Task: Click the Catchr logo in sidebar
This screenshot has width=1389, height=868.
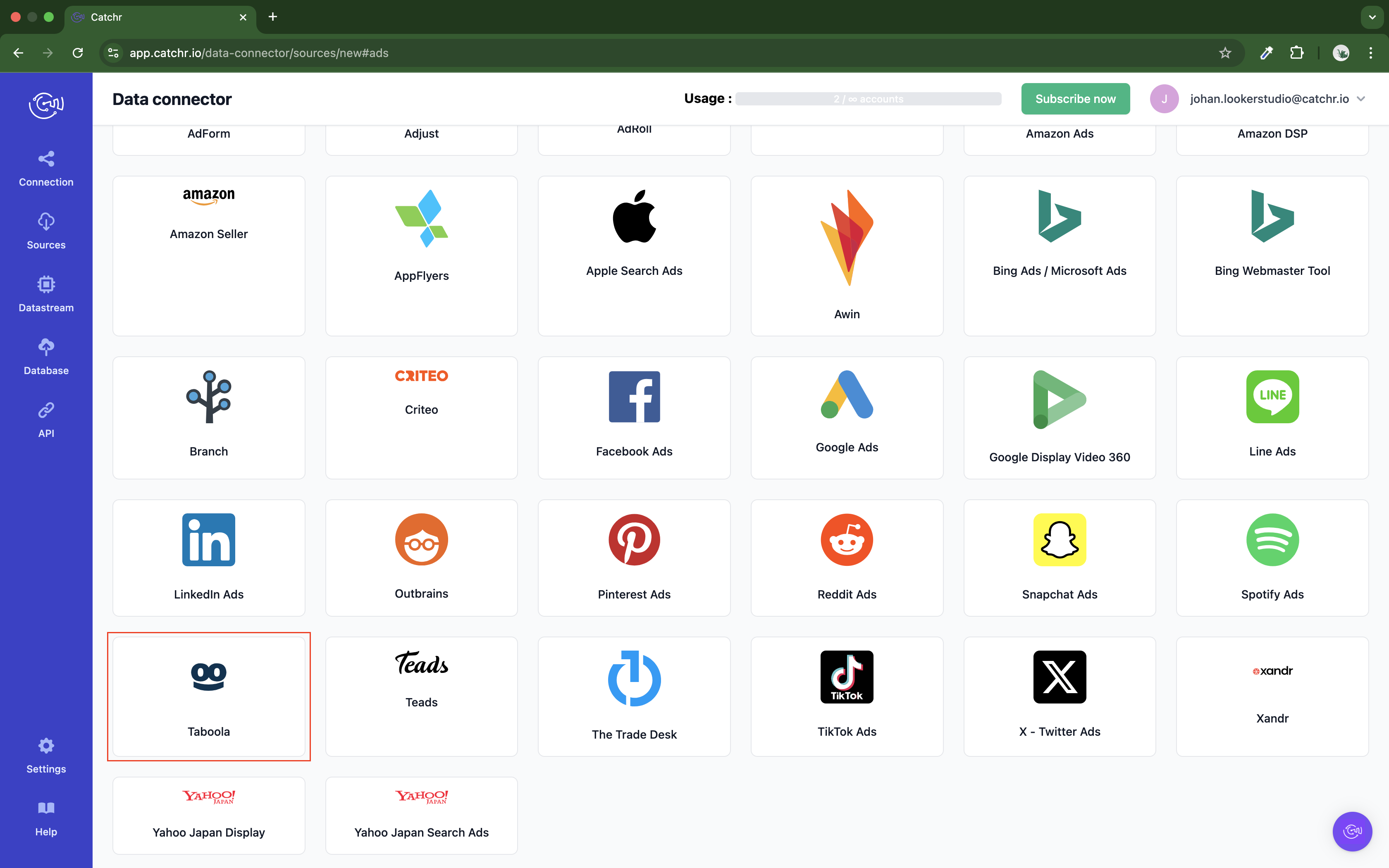Action: click(46, 105)
